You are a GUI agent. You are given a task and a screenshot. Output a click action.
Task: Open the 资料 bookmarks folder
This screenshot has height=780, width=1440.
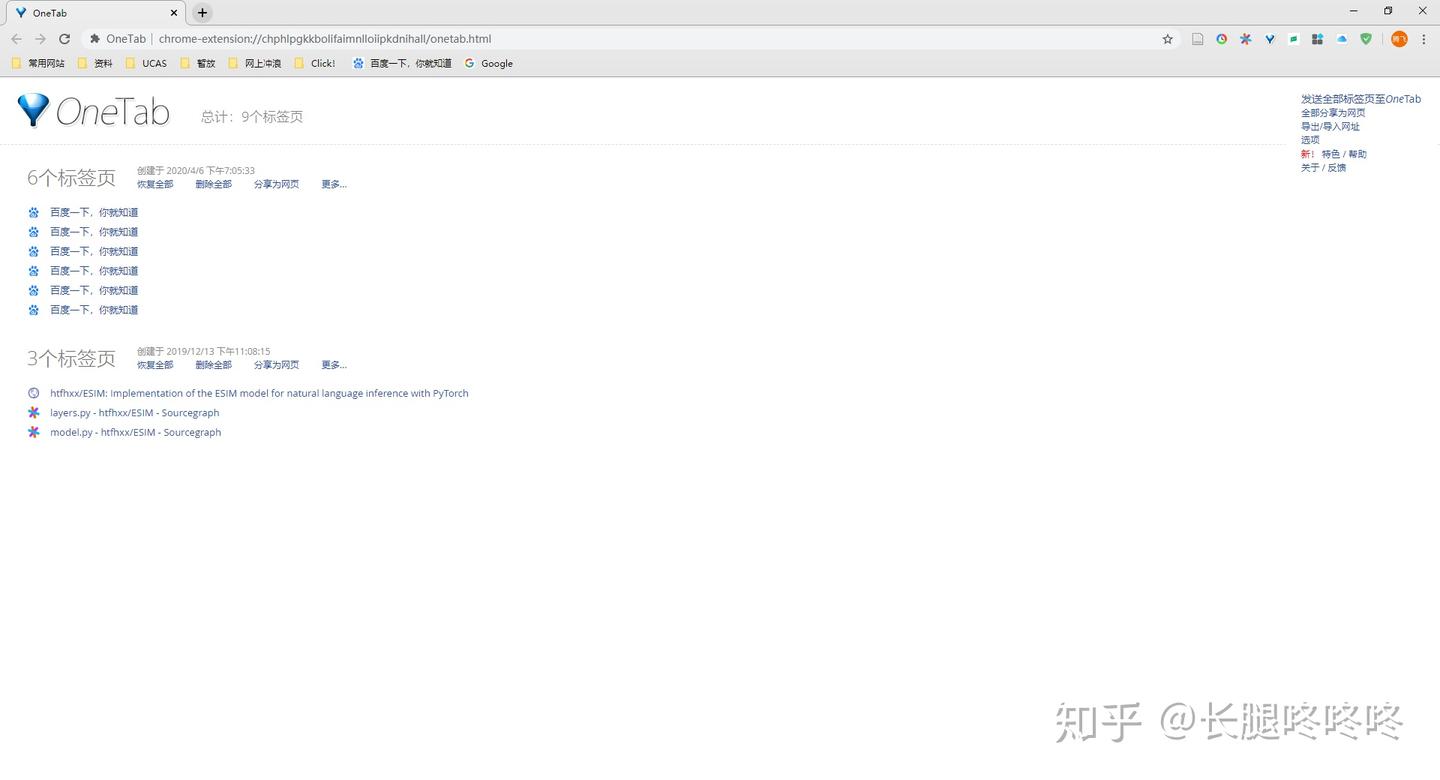click(95, 63)
